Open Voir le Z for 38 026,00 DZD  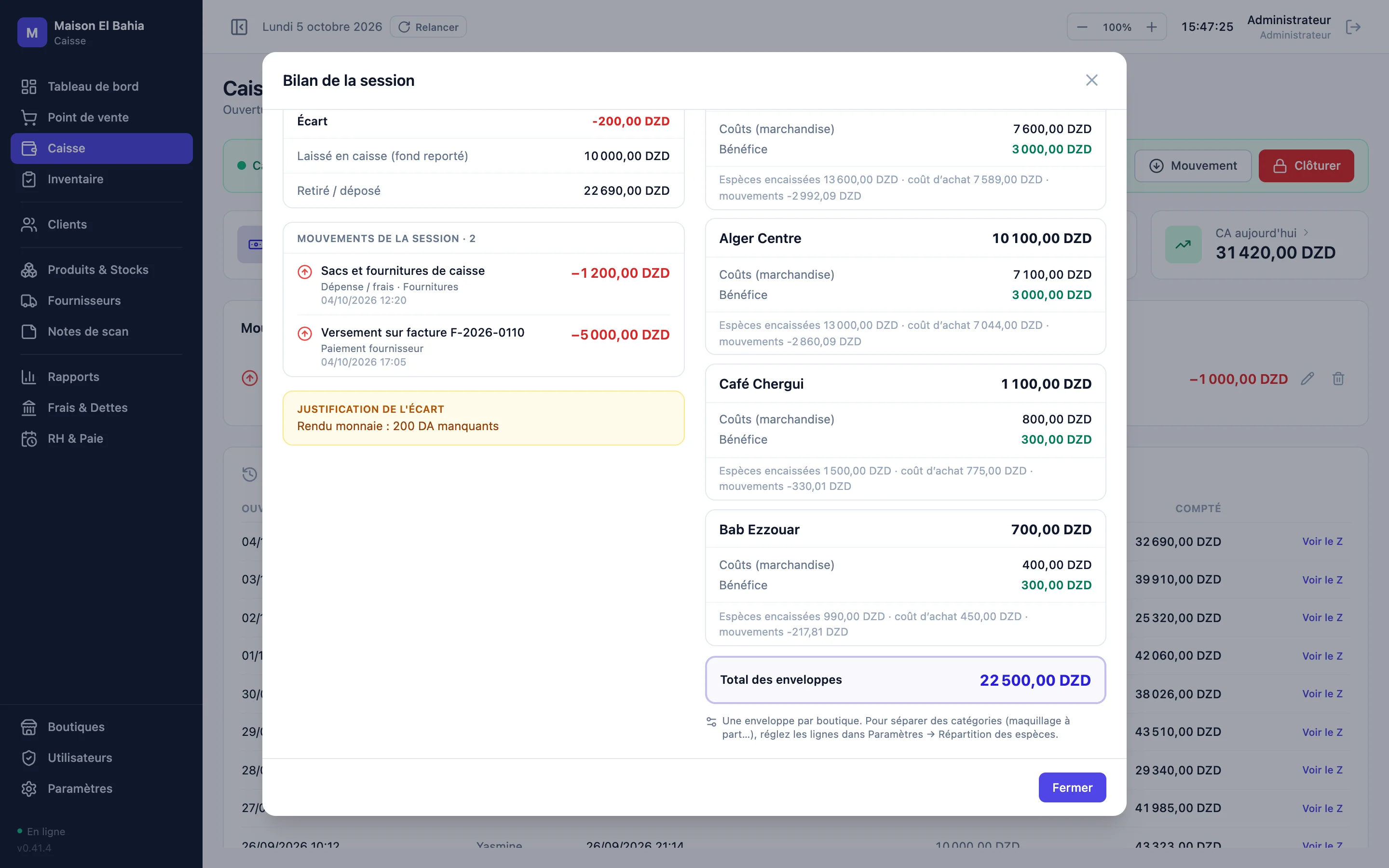1322,693
